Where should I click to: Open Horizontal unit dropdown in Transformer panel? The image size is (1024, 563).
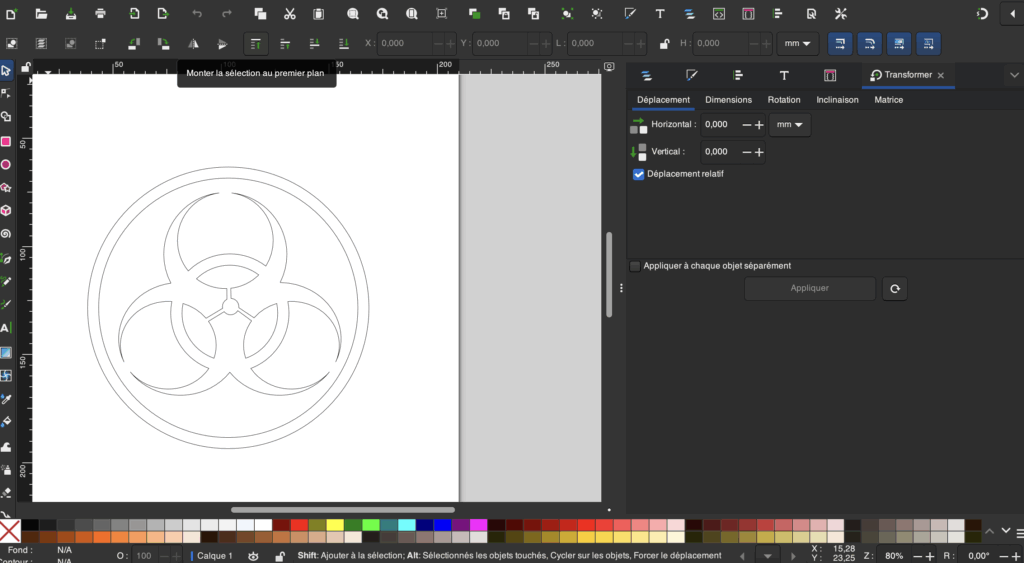(790, 125)
